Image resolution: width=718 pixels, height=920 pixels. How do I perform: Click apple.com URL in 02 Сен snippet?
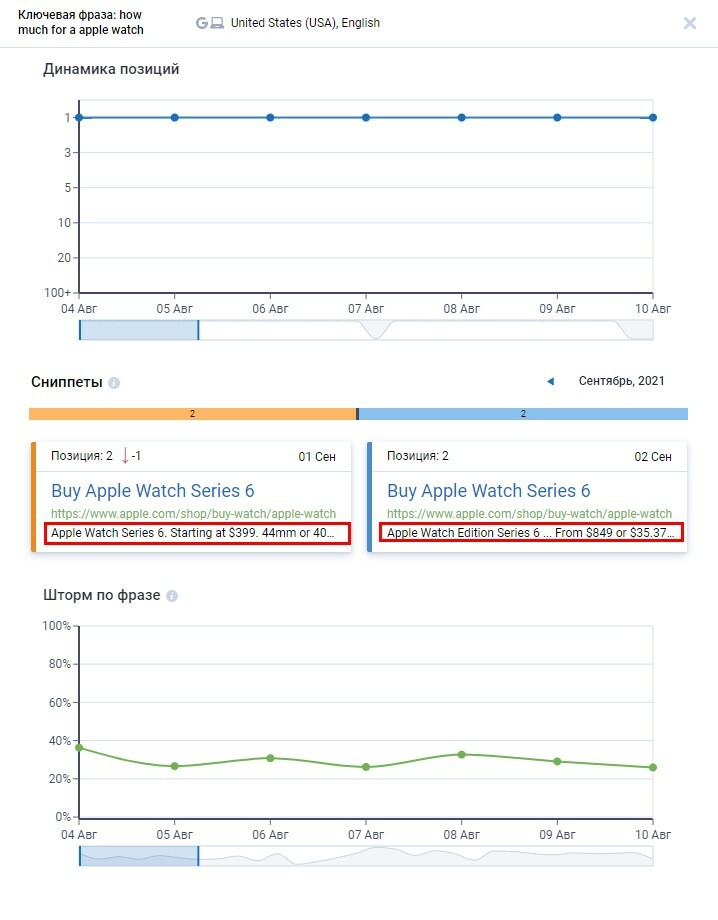(x=529, y=513)
